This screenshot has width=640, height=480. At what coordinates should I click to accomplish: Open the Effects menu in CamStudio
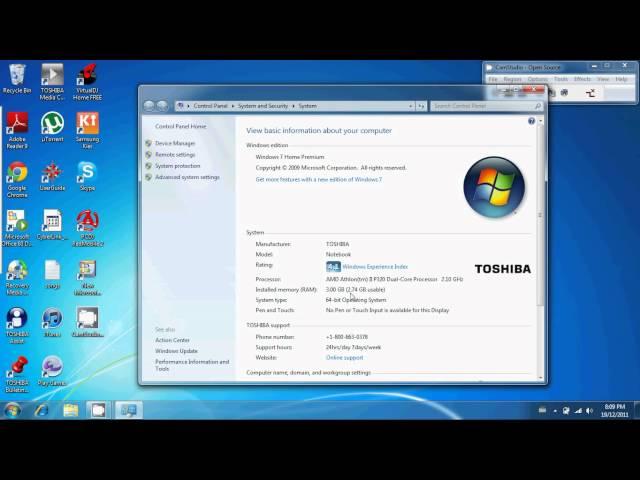582,79
